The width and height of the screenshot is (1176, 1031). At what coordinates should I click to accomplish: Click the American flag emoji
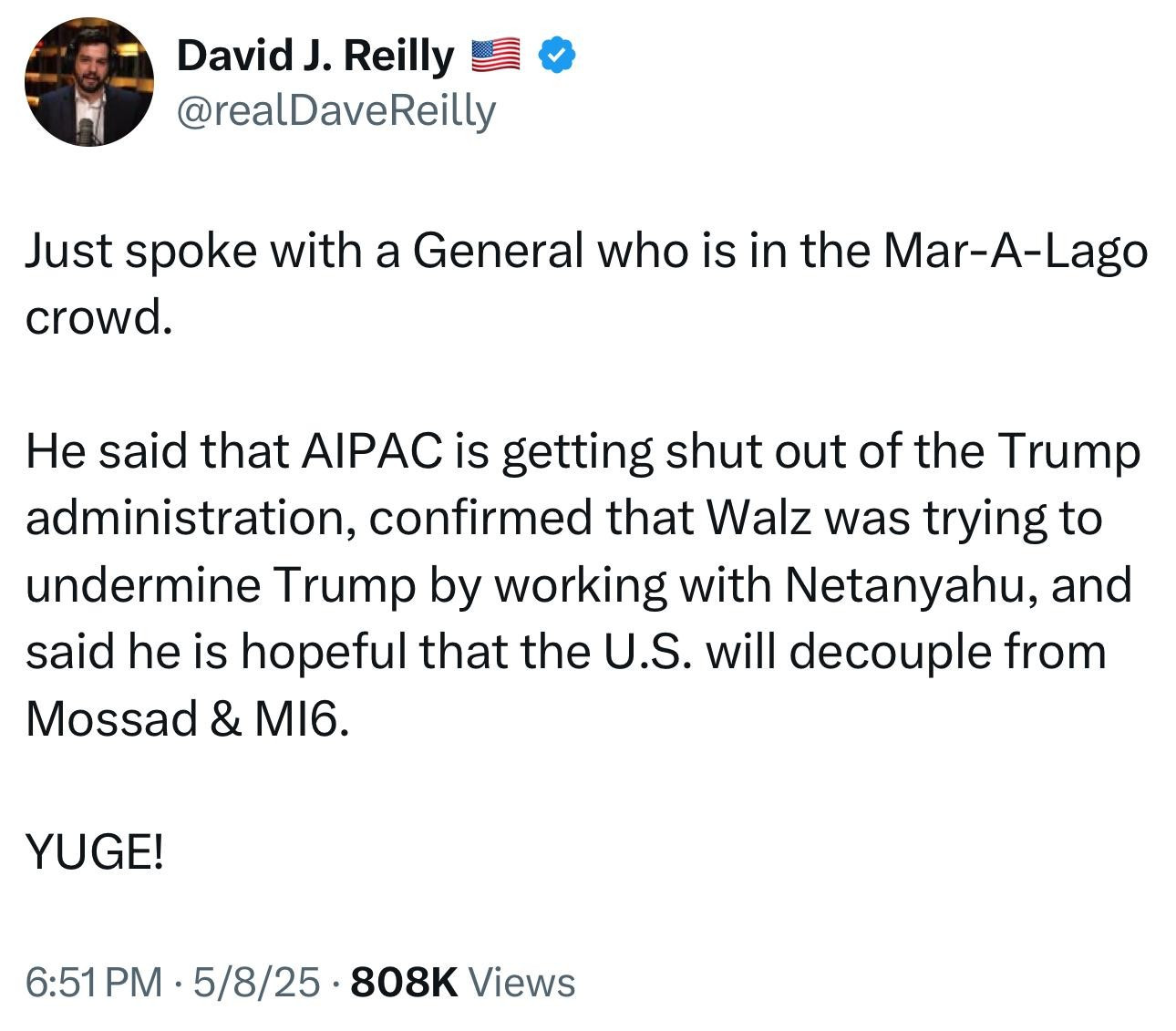point(495,56)
